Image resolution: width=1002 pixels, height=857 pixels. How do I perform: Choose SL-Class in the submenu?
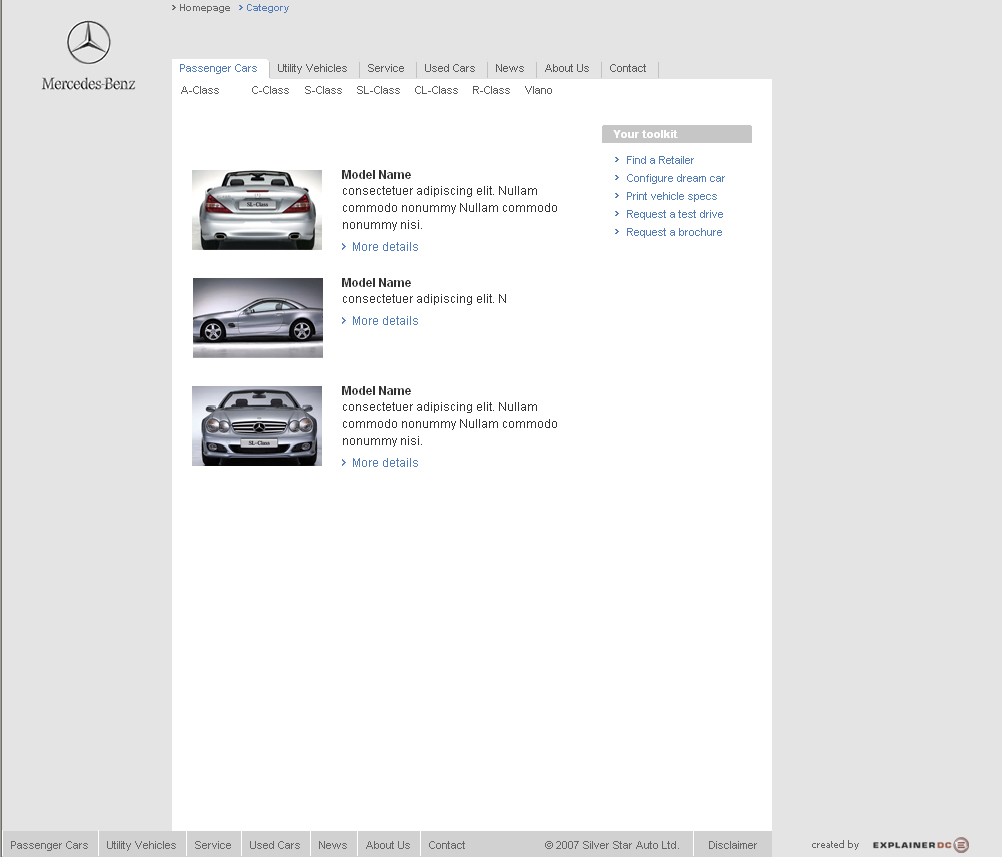coord(378,91)
